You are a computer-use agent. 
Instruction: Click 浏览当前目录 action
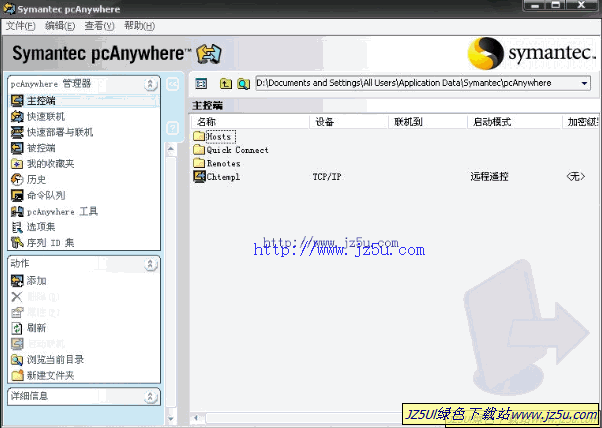48,359
